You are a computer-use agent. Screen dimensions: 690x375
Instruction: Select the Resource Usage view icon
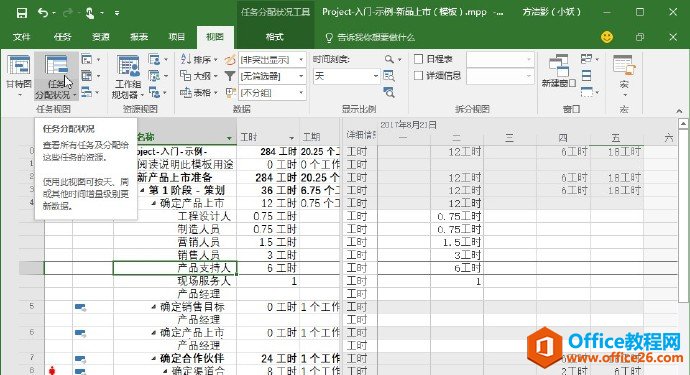click(154, 59)
